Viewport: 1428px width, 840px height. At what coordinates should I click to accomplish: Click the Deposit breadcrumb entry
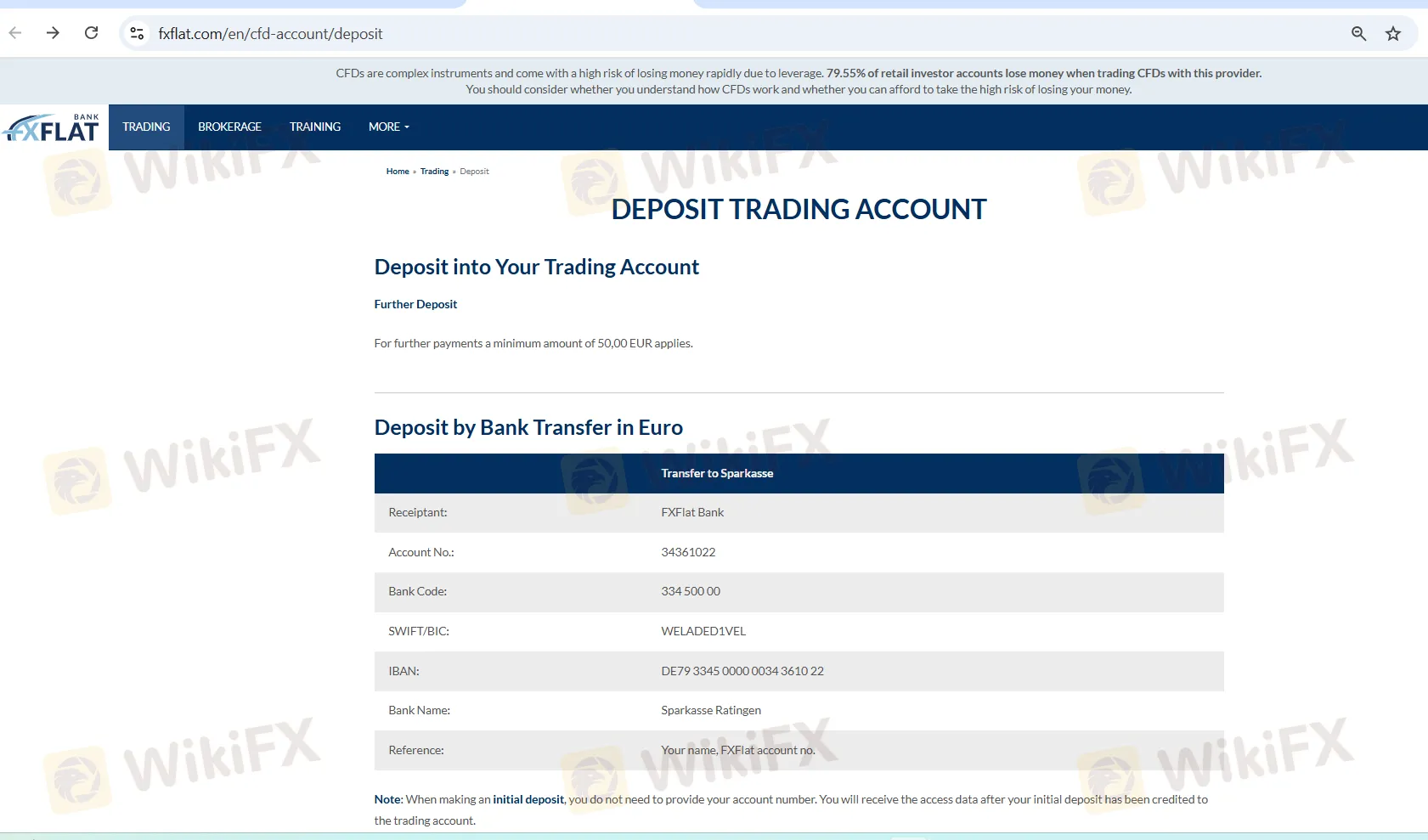[x=474, y=171]
